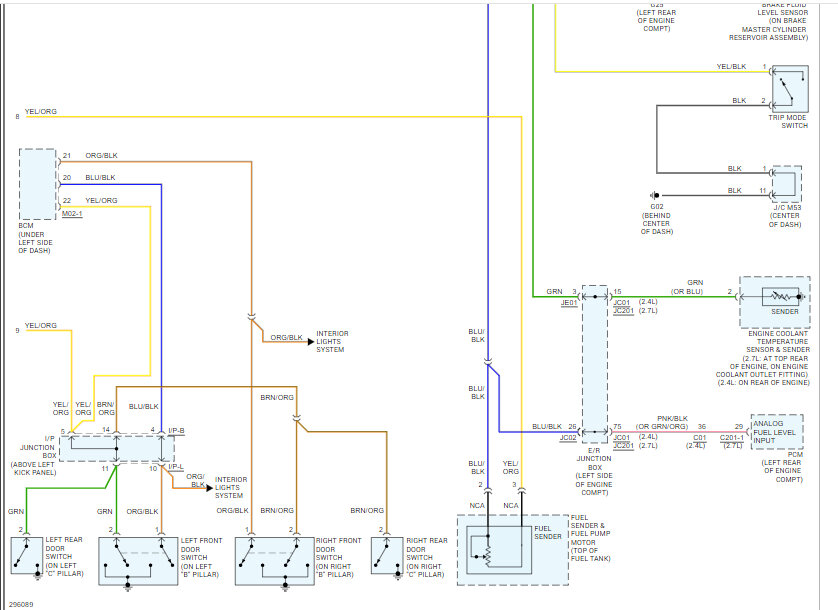Select the GRN label at E/R box pin 3
Screen dimensions: 838x610
tap(554, 291)
